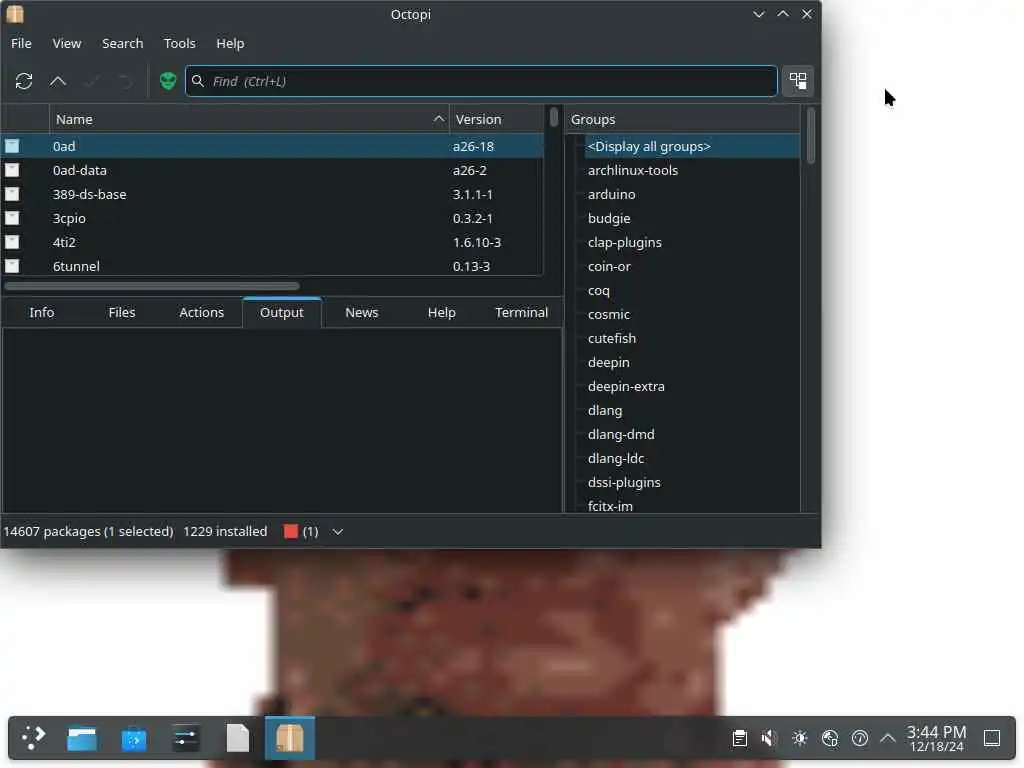Open the system settings taskbar icon
1024x768 pixels.
click(186, 738)
